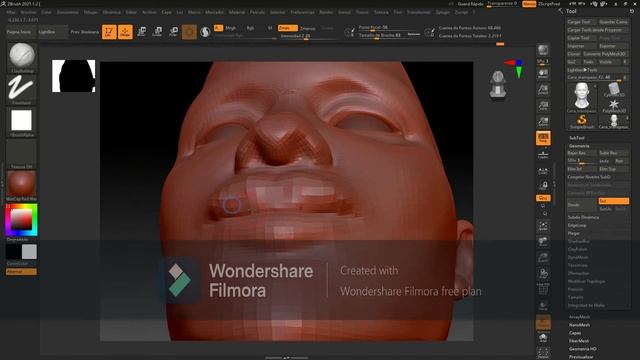640x360 pixels.
Task: Click Convertir PolyMesh3D button
Action: 605,54
